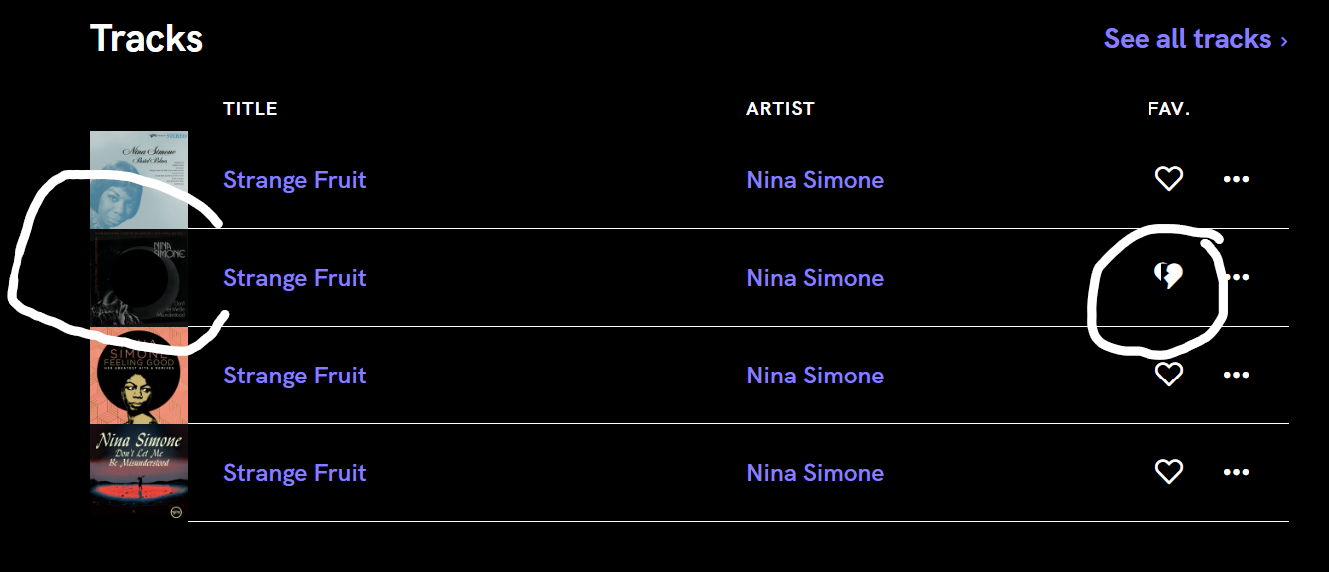The width and height of the screenshot is (1329, 572).
Task: Open more options for fourth track
Action: [1236, 472]
